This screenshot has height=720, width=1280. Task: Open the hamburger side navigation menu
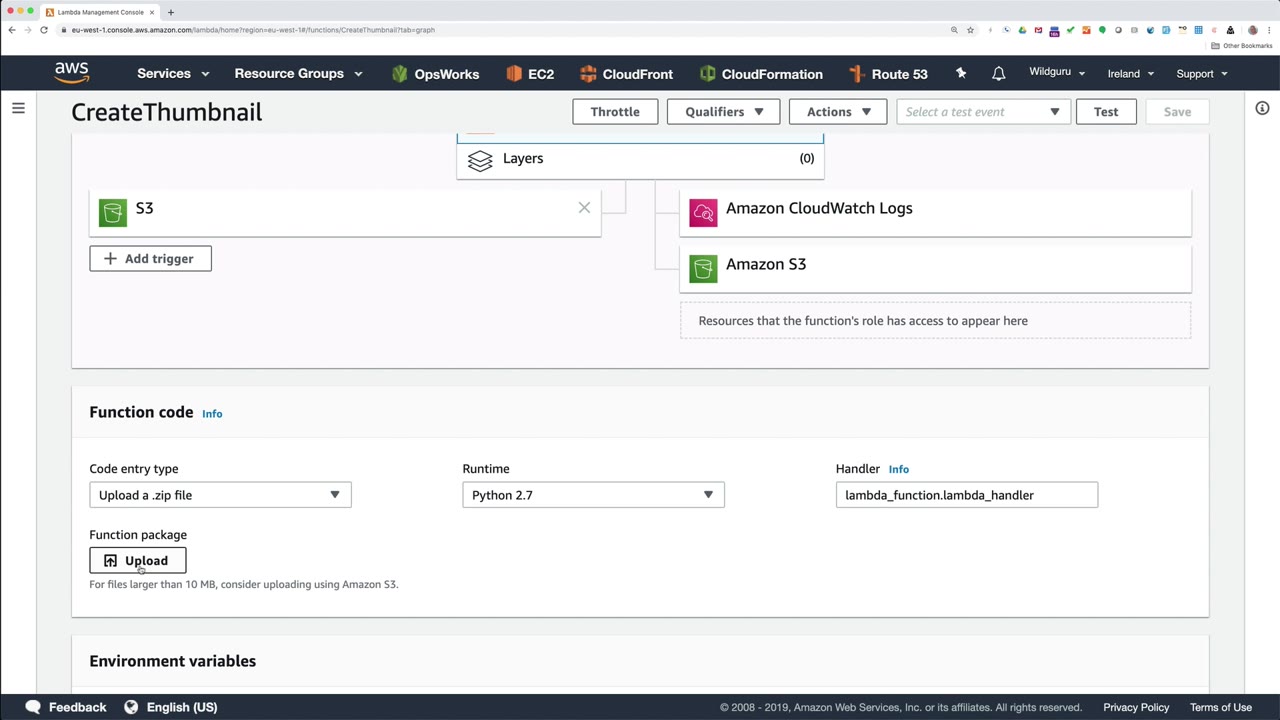point(18,108)
